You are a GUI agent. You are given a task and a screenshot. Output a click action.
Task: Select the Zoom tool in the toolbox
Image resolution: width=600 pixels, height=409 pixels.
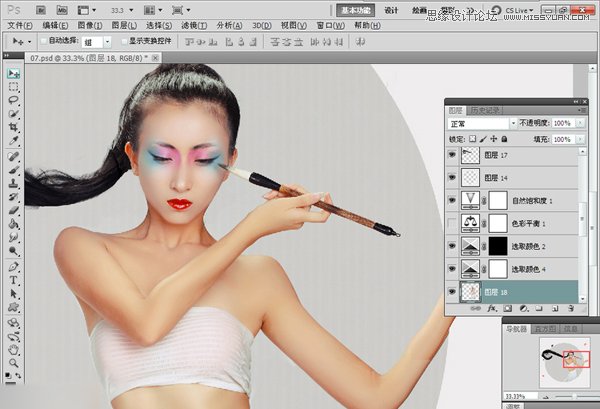pyautogui.click(x=13, y=363)
